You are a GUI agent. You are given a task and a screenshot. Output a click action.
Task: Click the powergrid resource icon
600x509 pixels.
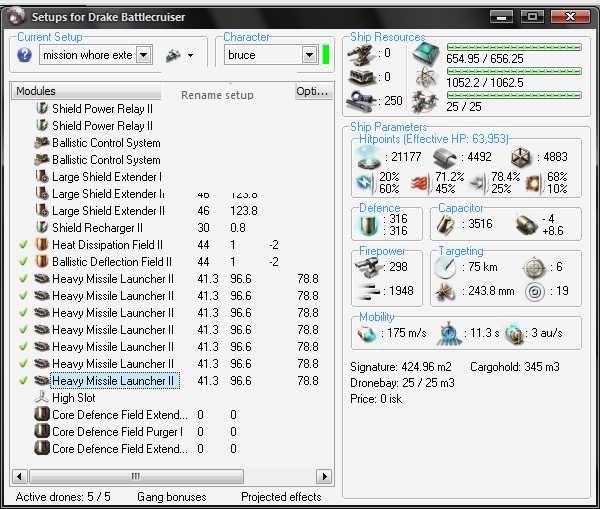426,77
